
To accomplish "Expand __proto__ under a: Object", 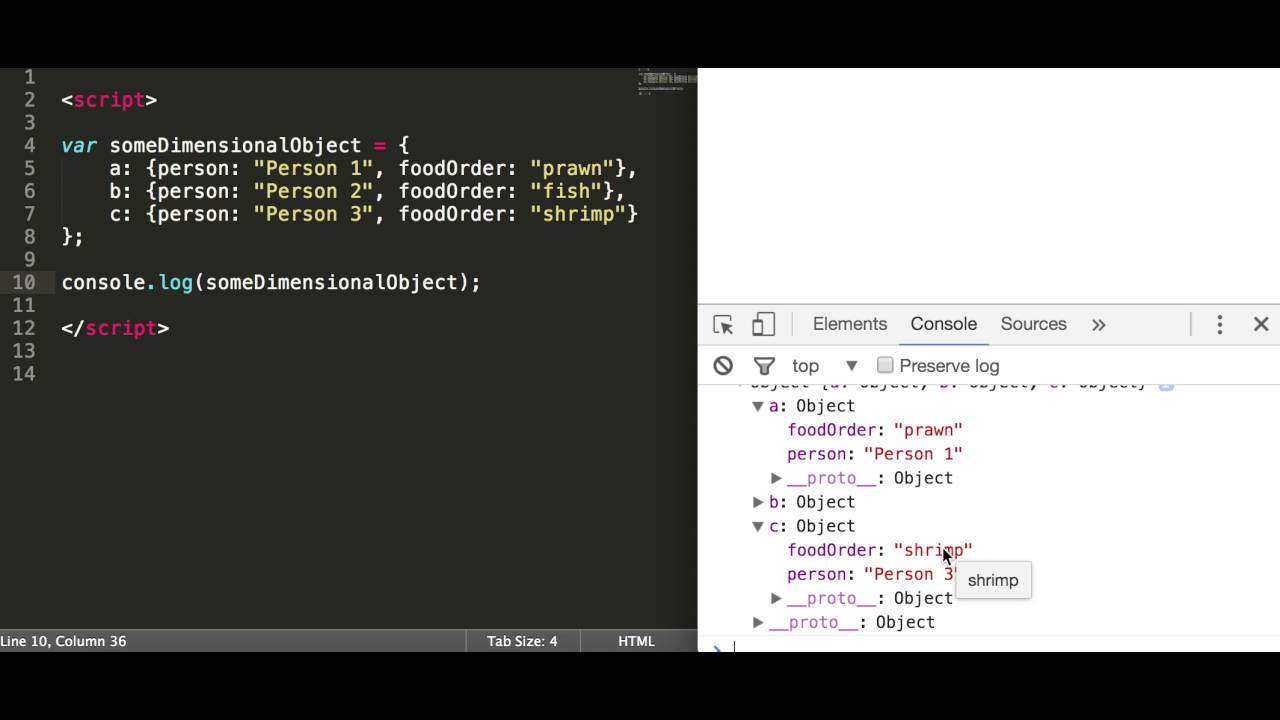I will click(776, 478).
